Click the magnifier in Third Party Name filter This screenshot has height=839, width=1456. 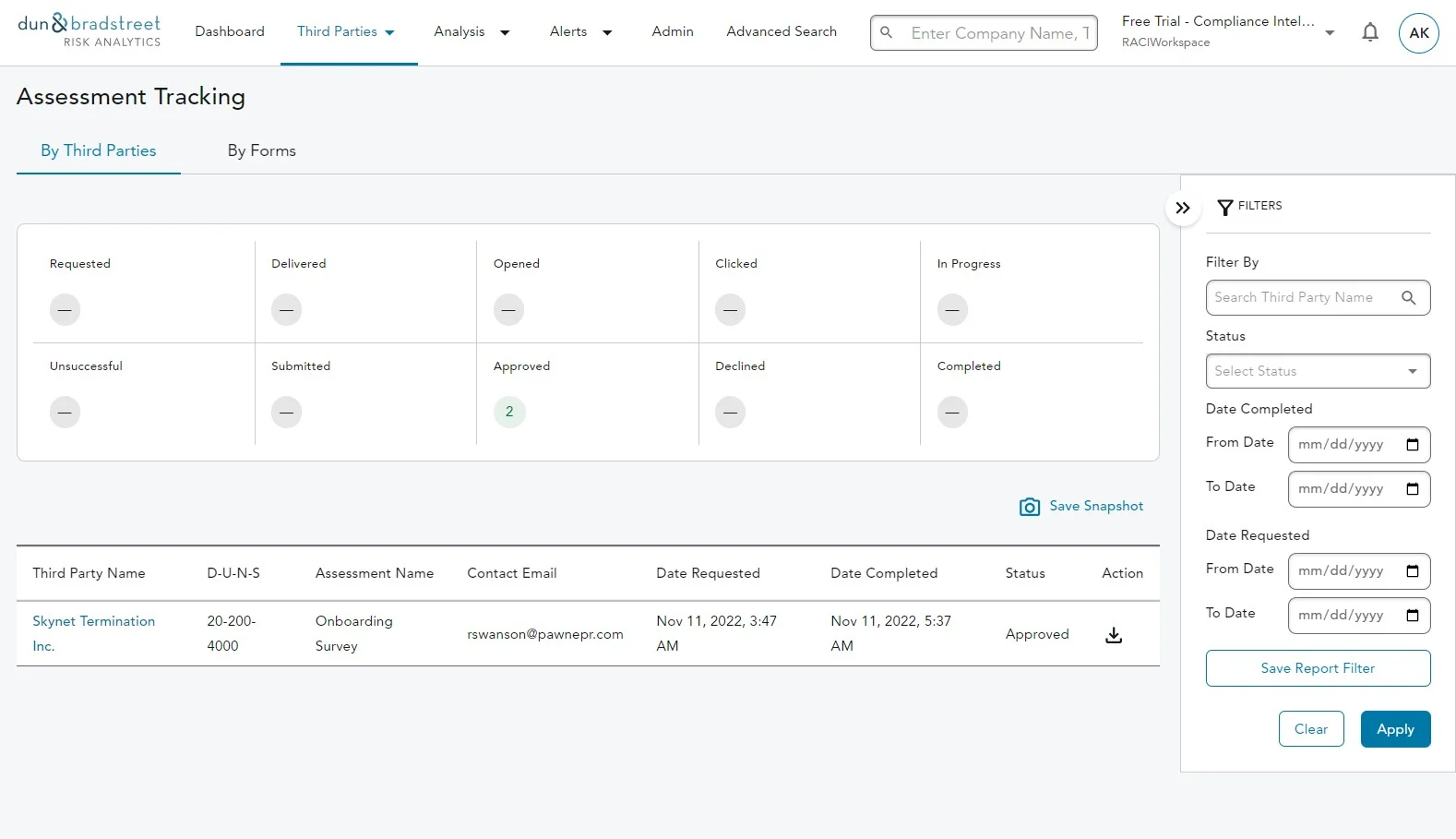tap(1408, 297)
